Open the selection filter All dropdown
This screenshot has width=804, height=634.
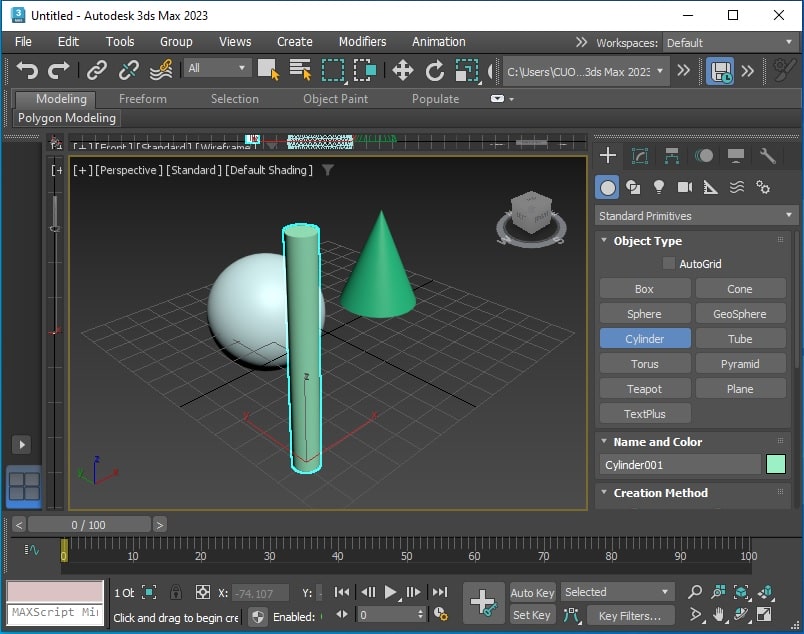(216, 68)
